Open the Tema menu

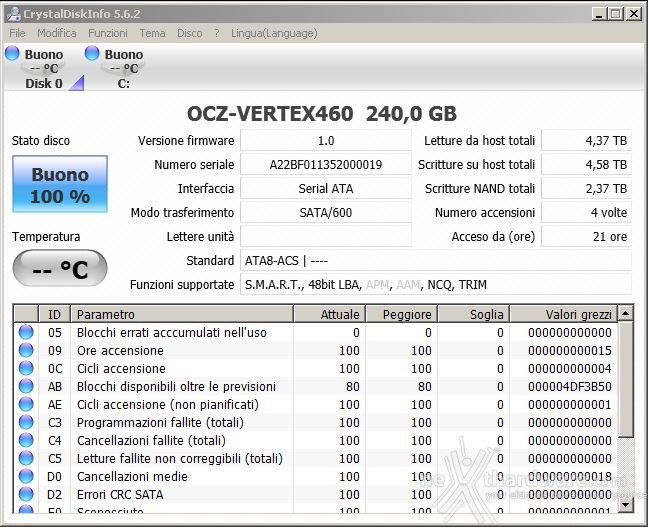tap(152, 33)
